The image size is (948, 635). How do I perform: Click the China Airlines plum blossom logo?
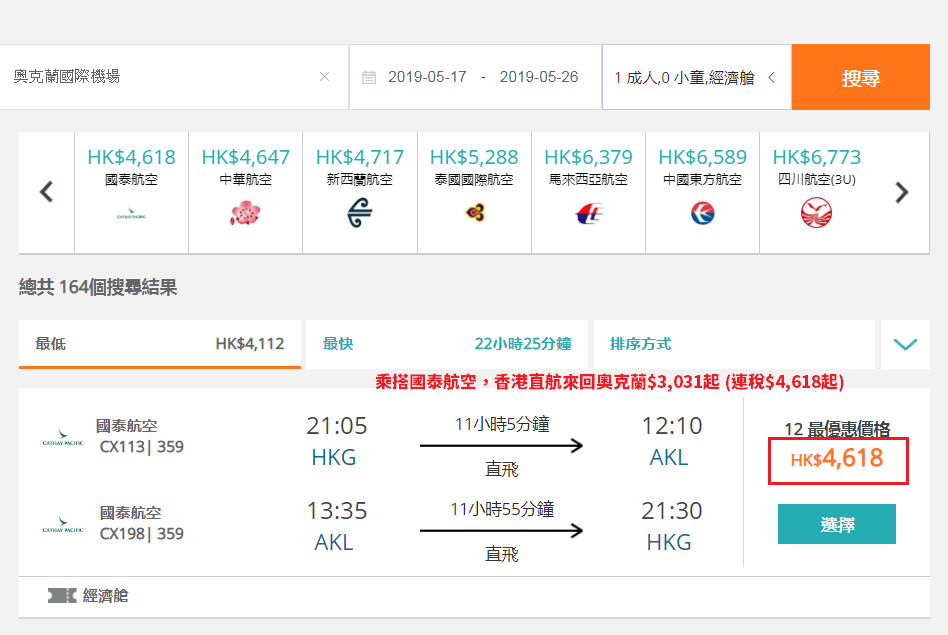pos(245,213)
